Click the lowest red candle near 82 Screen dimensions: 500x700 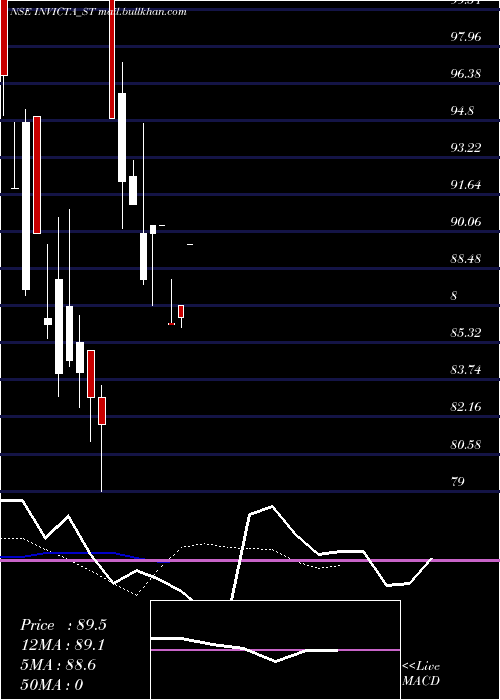(102, 411)
